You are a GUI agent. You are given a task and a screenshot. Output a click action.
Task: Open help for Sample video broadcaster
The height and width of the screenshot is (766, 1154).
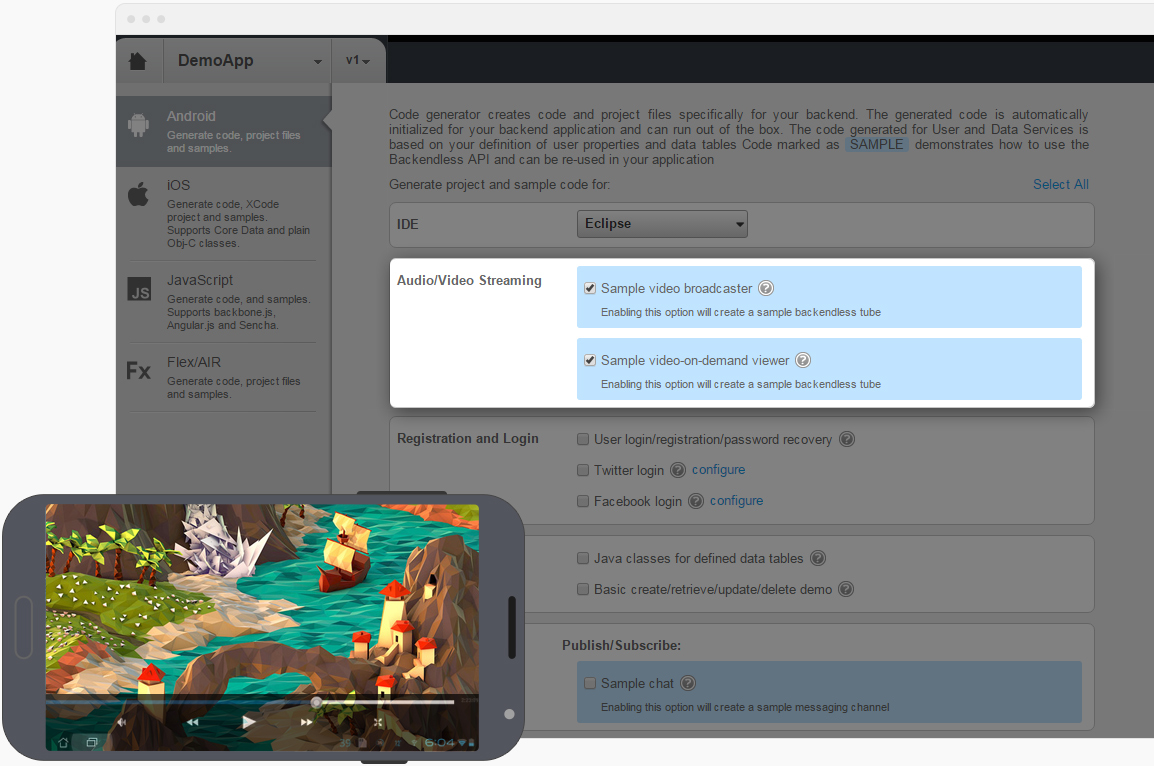pos(766,288)
